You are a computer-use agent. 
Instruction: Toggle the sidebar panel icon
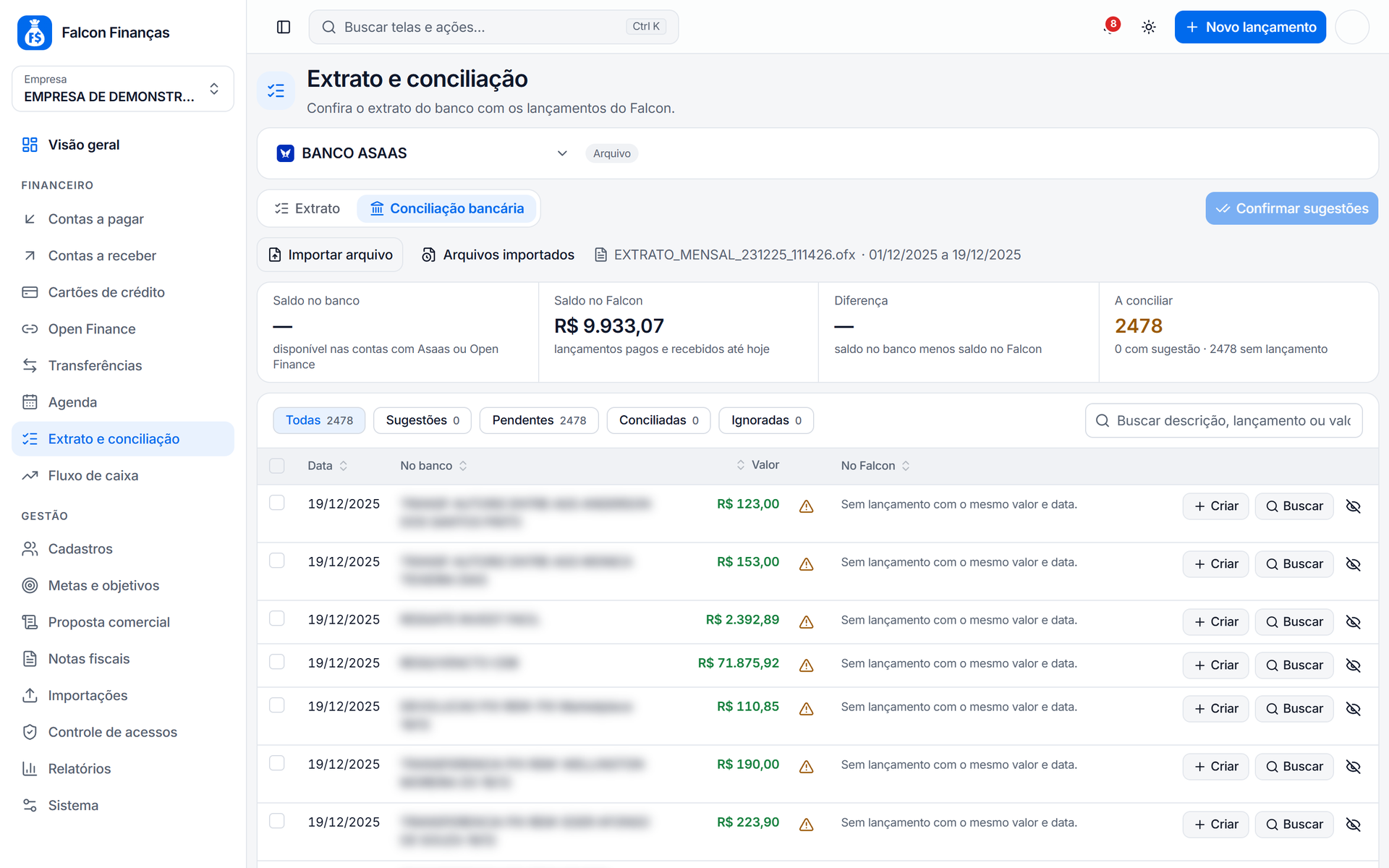[x=284, y=27]
